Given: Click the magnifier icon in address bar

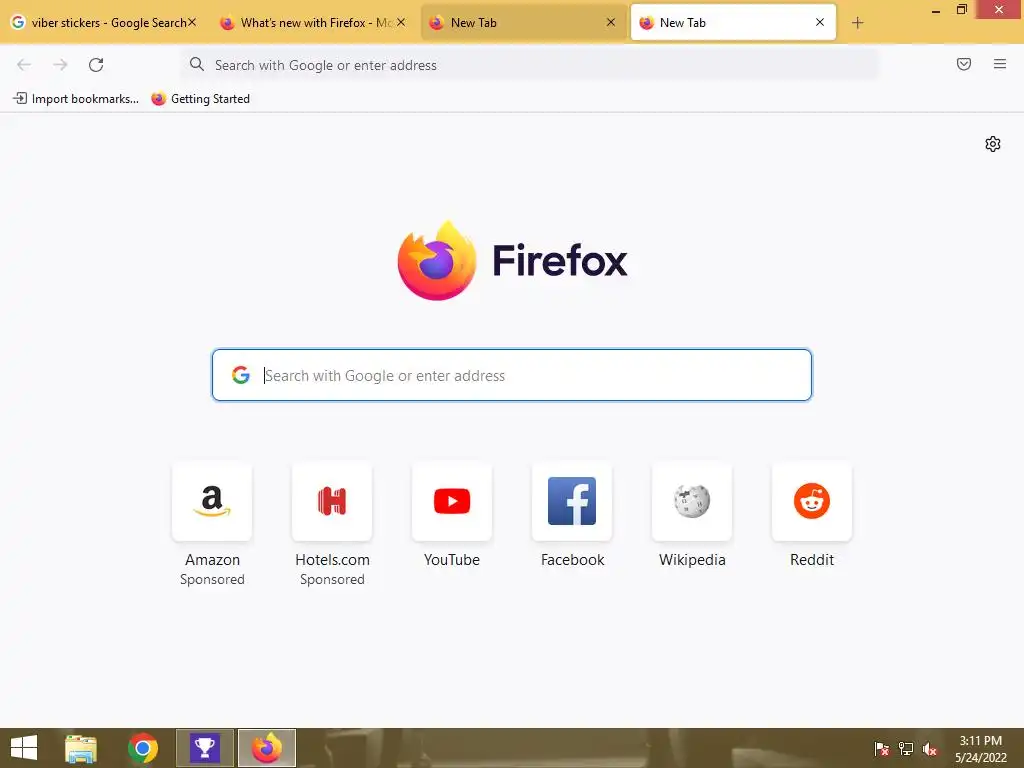Looking at the screenshot, I should (197, 64).
